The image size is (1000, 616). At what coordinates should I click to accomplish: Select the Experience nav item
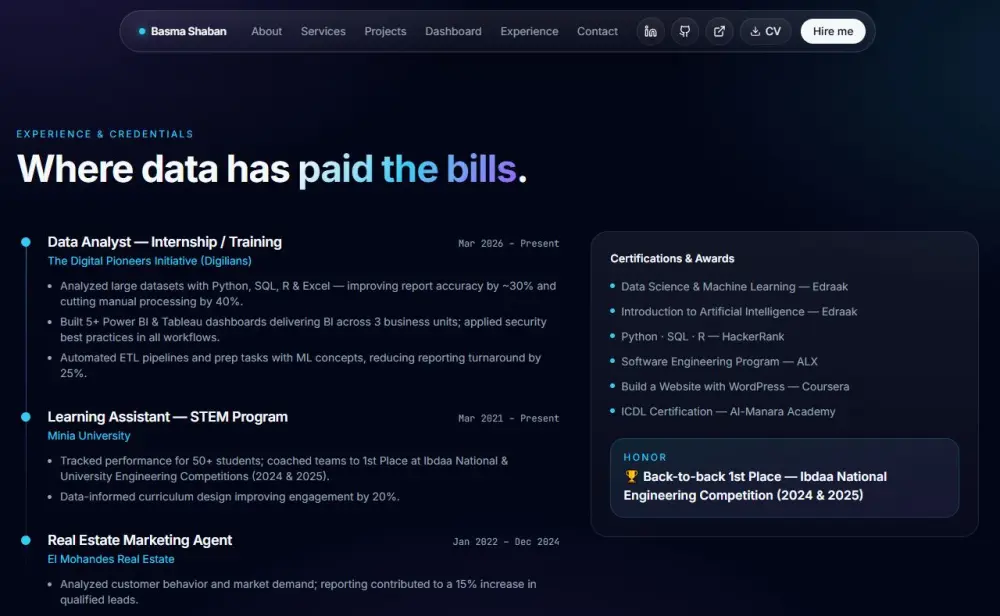(x=529, y=31)
